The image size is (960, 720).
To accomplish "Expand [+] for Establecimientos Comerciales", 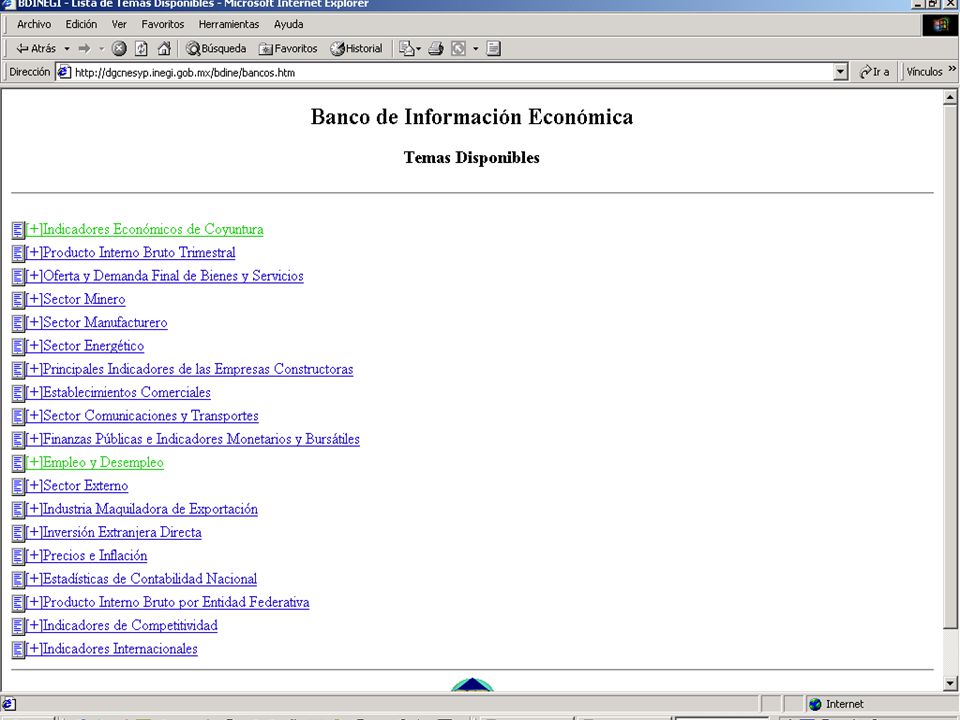I will click(x=34, y=392).
